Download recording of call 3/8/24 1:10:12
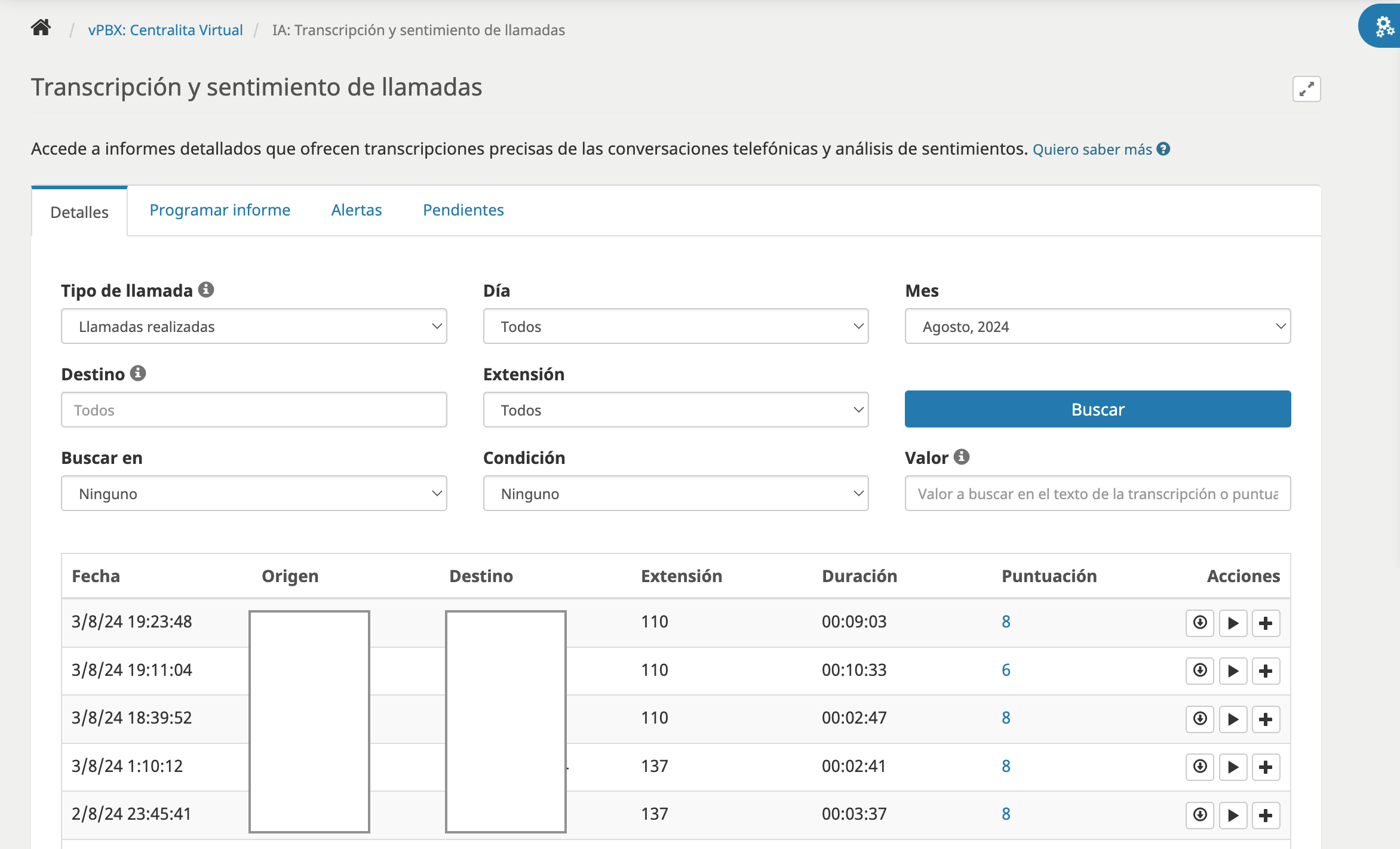 (1200, 767)
